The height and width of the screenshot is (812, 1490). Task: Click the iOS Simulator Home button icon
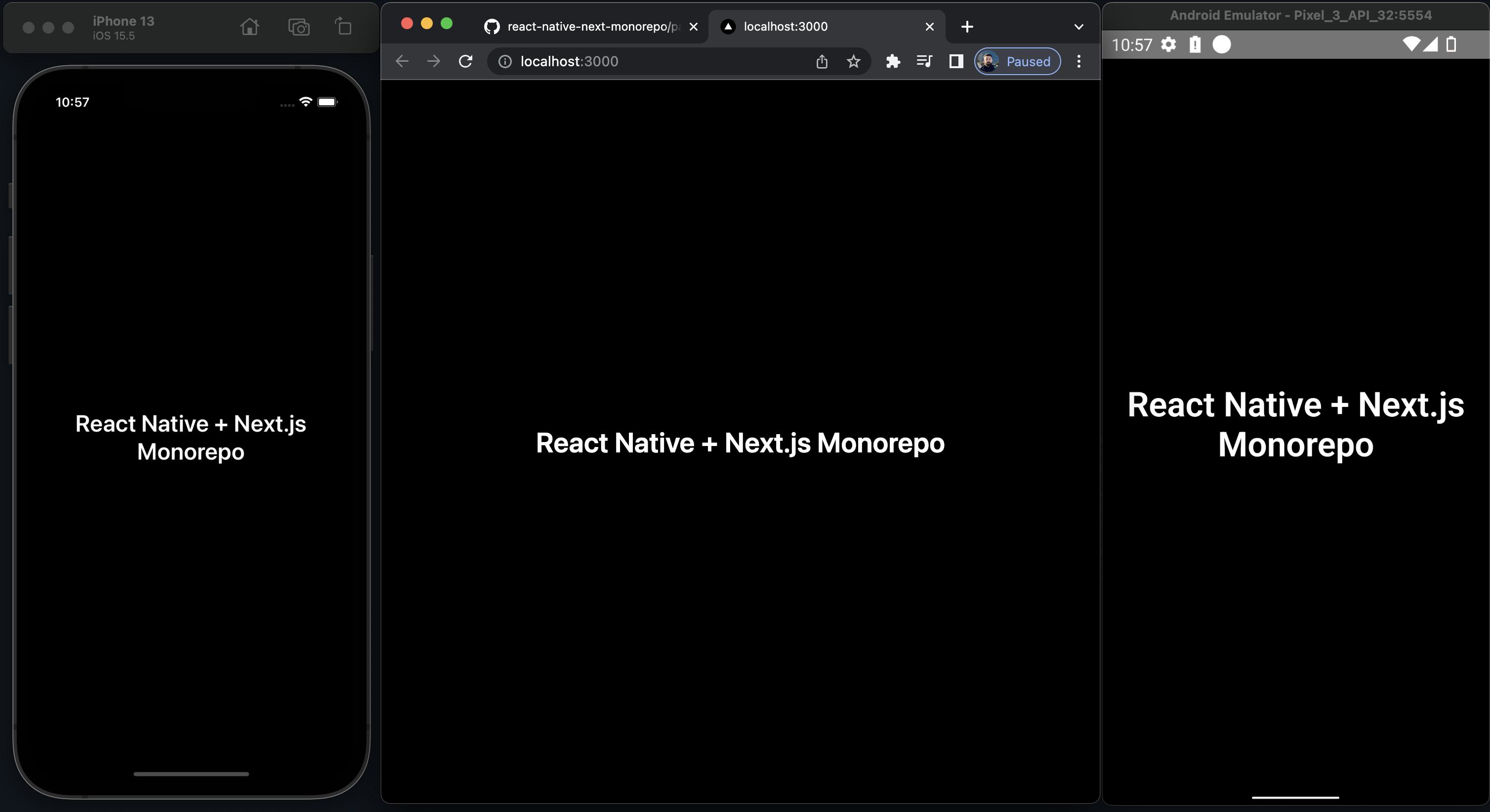[x=249, y=27]
